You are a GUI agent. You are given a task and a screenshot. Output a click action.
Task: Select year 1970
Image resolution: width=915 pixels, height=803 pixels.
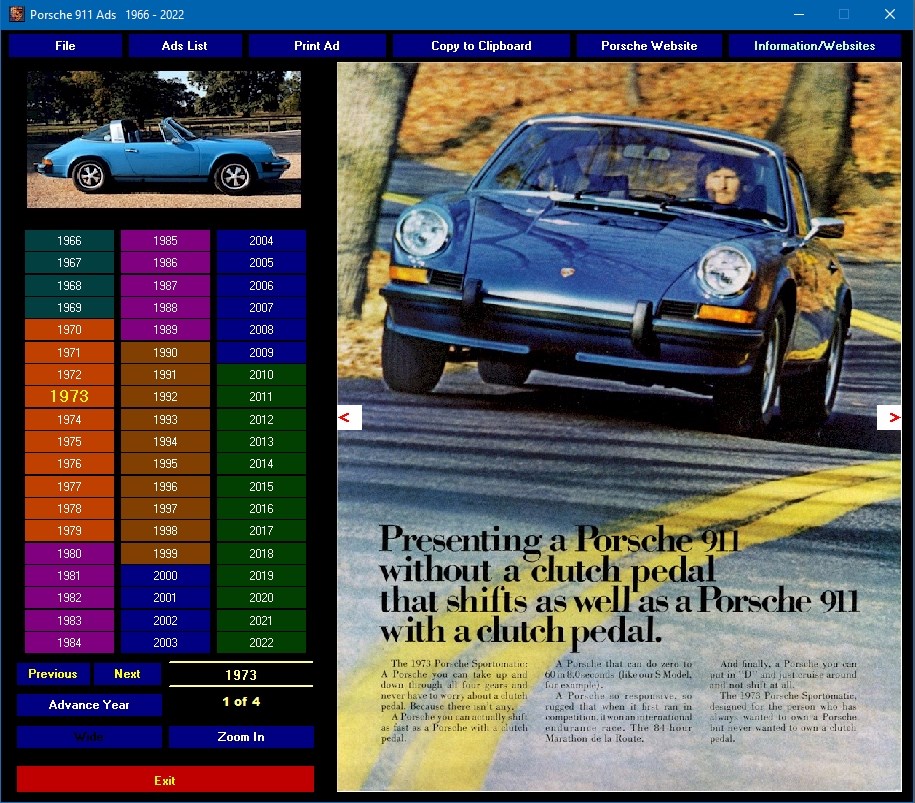tap(69, 330)
